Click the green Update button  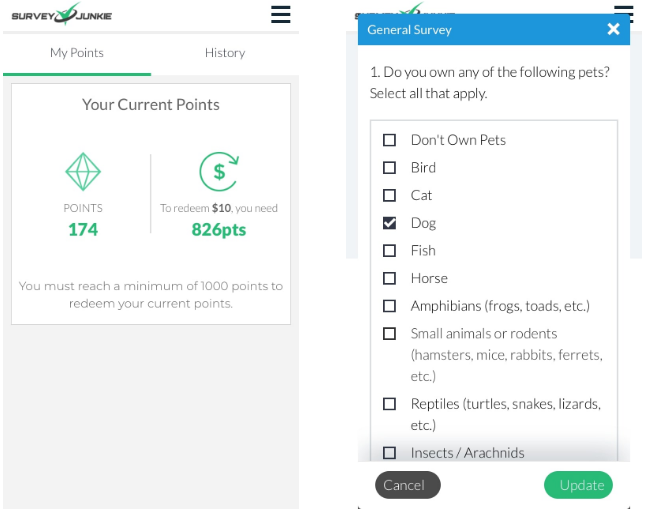tap(578, 485)
